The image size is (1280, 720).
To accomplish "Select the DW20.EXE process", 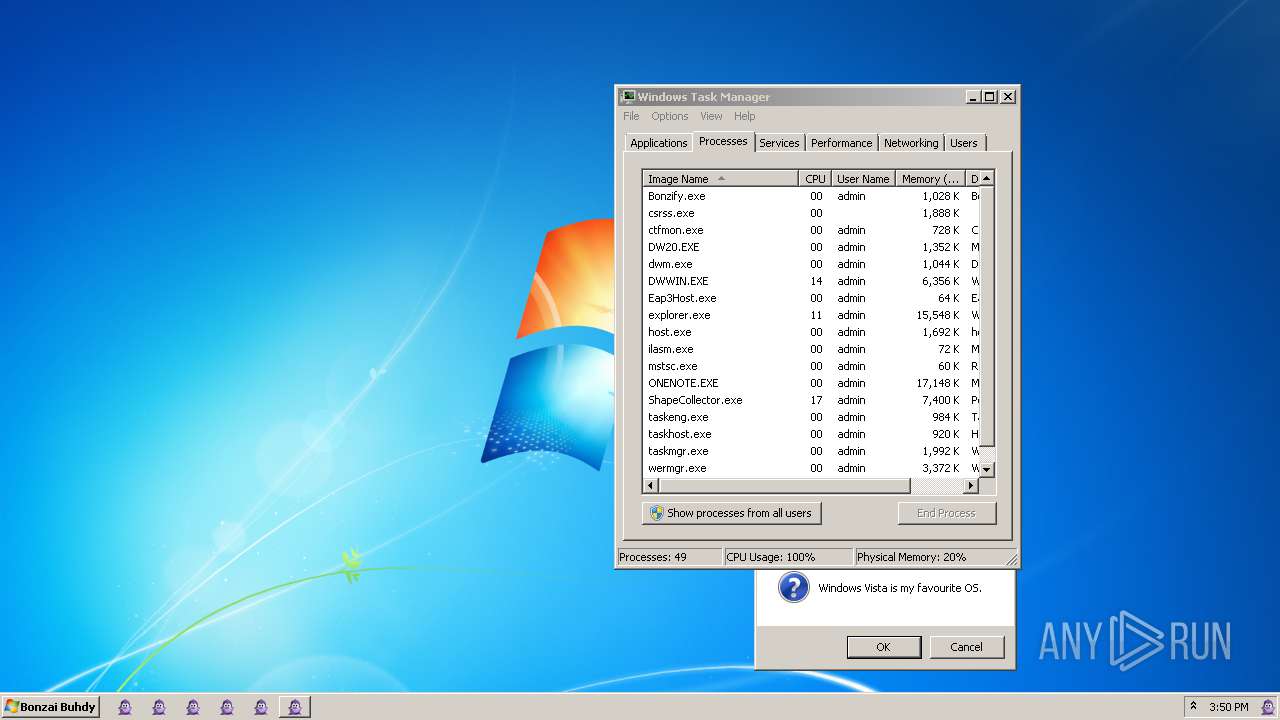I will click(x=811, y=247).
